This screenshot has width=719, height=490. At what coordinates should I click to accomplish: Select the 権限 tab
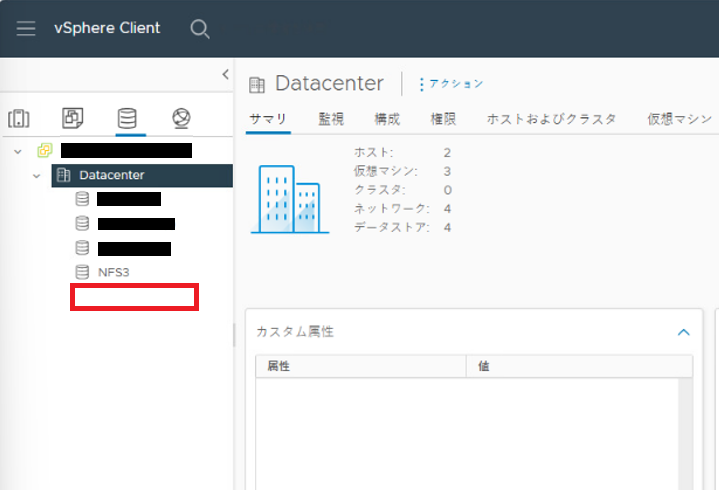pos(443,119)
